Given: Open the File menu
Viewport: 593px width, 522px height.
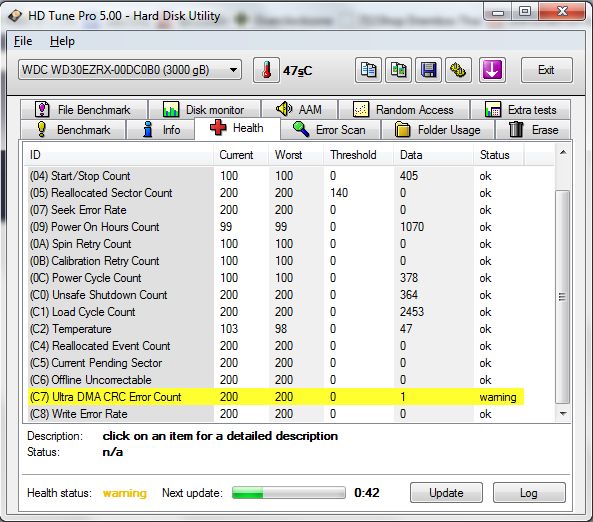Looking at the screenshot, I should click(x=23, y=41).
